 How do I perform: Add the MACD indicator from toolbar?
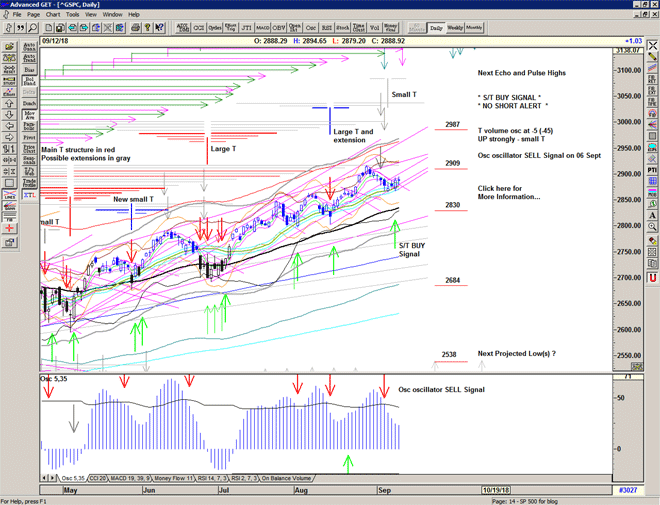[x=261, y=28]
